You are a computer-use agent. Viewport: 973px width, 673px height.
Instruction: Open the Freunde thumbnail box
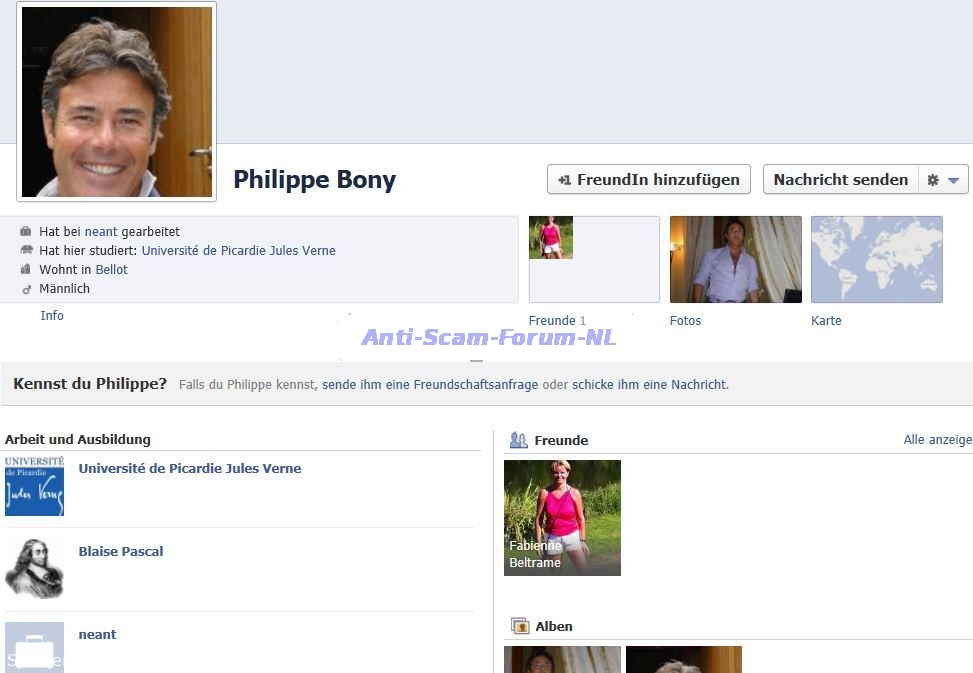pos(593,259)
